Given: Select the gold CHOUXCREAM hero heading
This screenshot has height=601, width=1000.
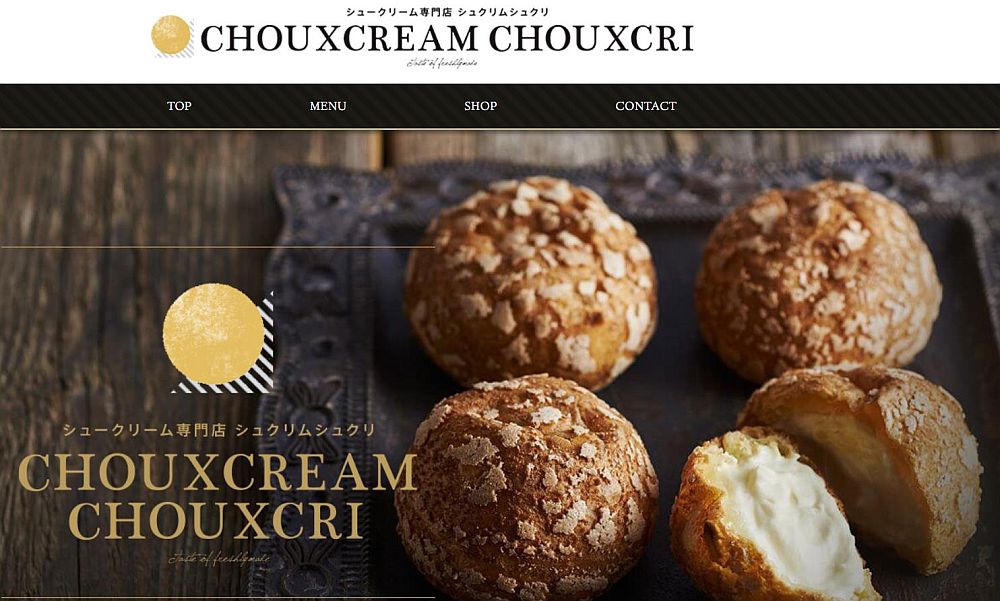Looking at the screenshot, I should [x=217, y=473].
